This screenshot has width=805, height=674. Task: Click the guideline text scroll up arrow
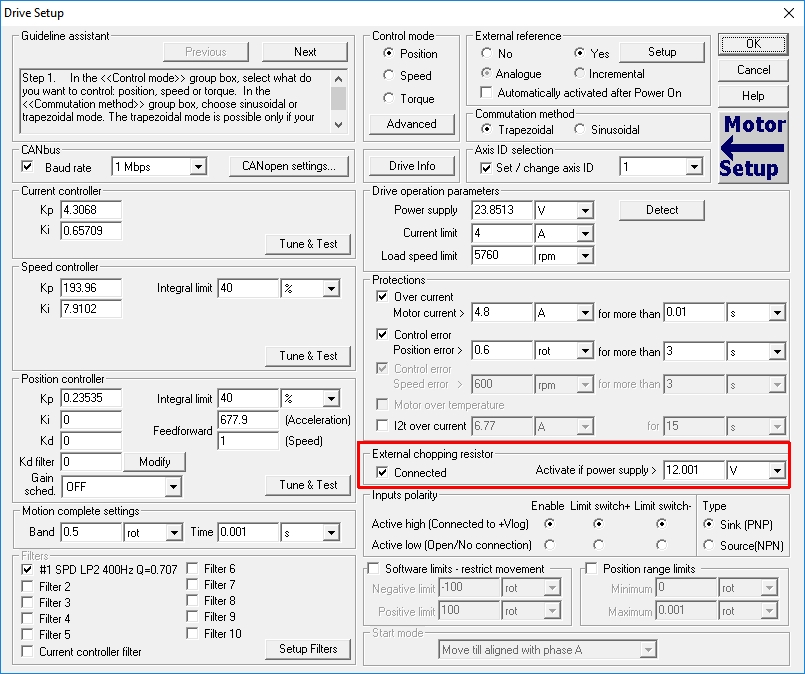point(338,79)
